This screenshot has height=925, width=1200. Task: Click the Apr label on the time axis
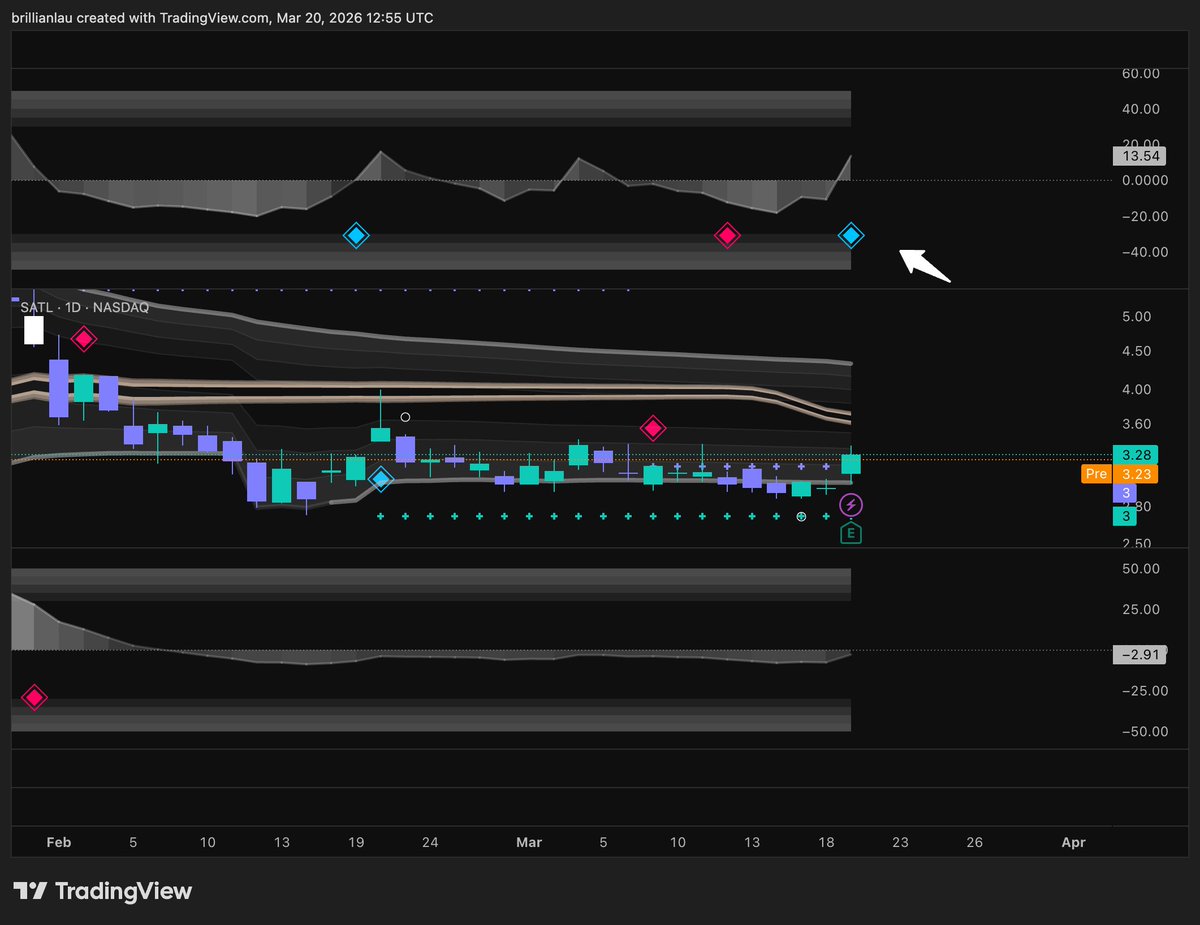coord(1073,843)
